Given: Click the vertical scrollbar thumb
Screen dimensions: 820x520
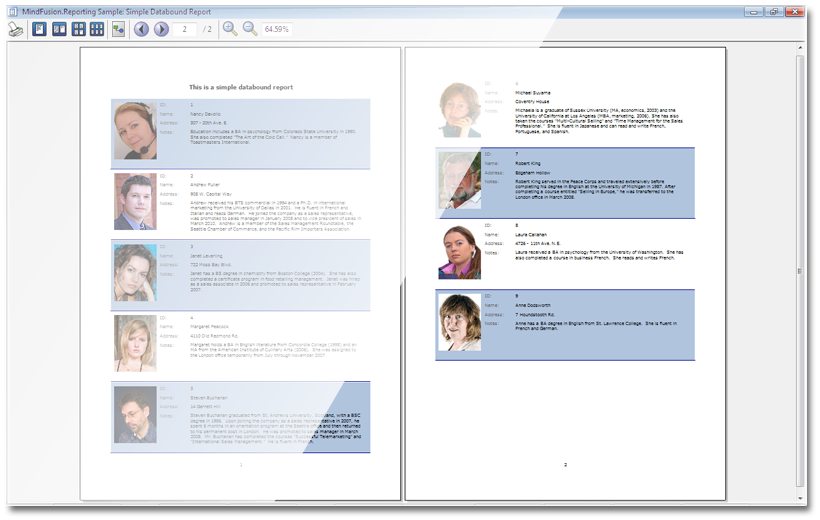Looking at the screenshot, I should pyautogui.click(x=799, y=270).
